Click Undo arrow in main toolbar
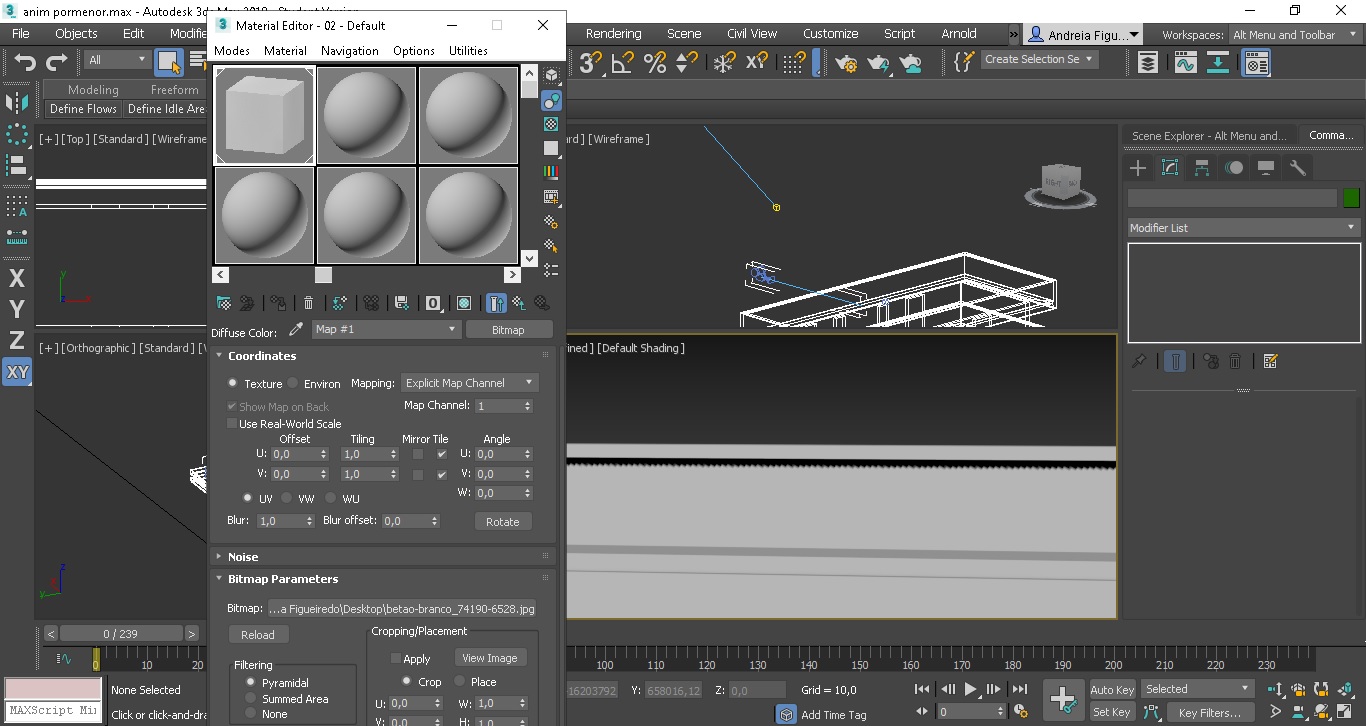This screenshot has width=1366, height=726. [25, 63]
